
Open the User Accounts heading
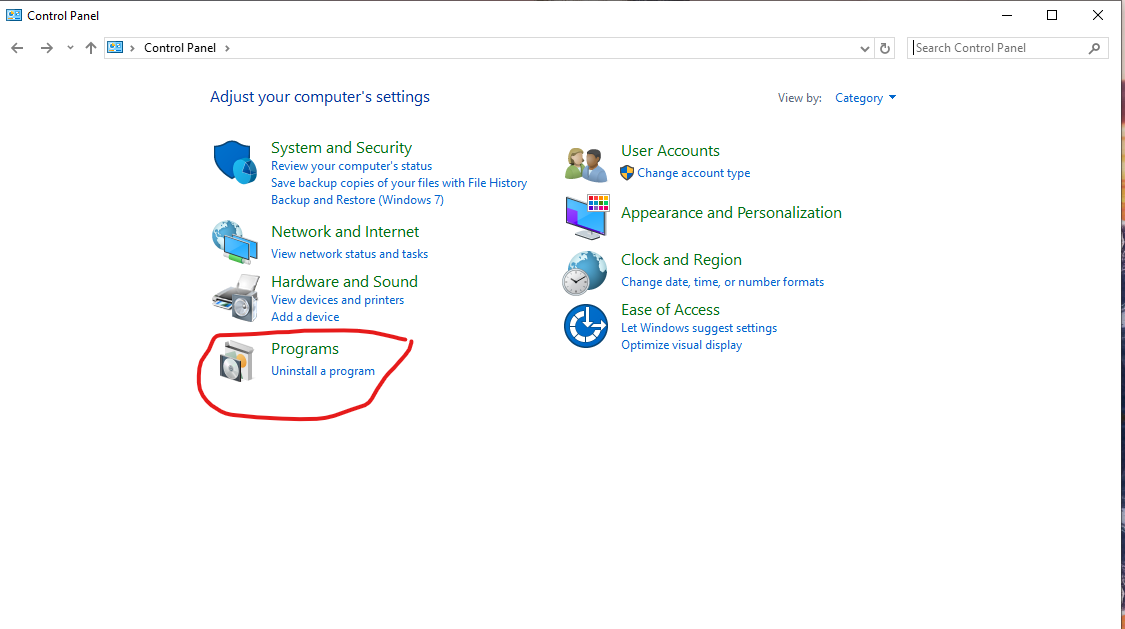(x=670, y=151)
